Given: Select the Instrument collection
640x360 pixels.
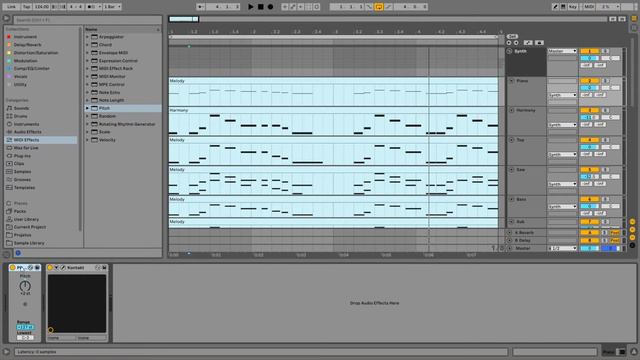Looking at the screenshot, I should point(25,37).
